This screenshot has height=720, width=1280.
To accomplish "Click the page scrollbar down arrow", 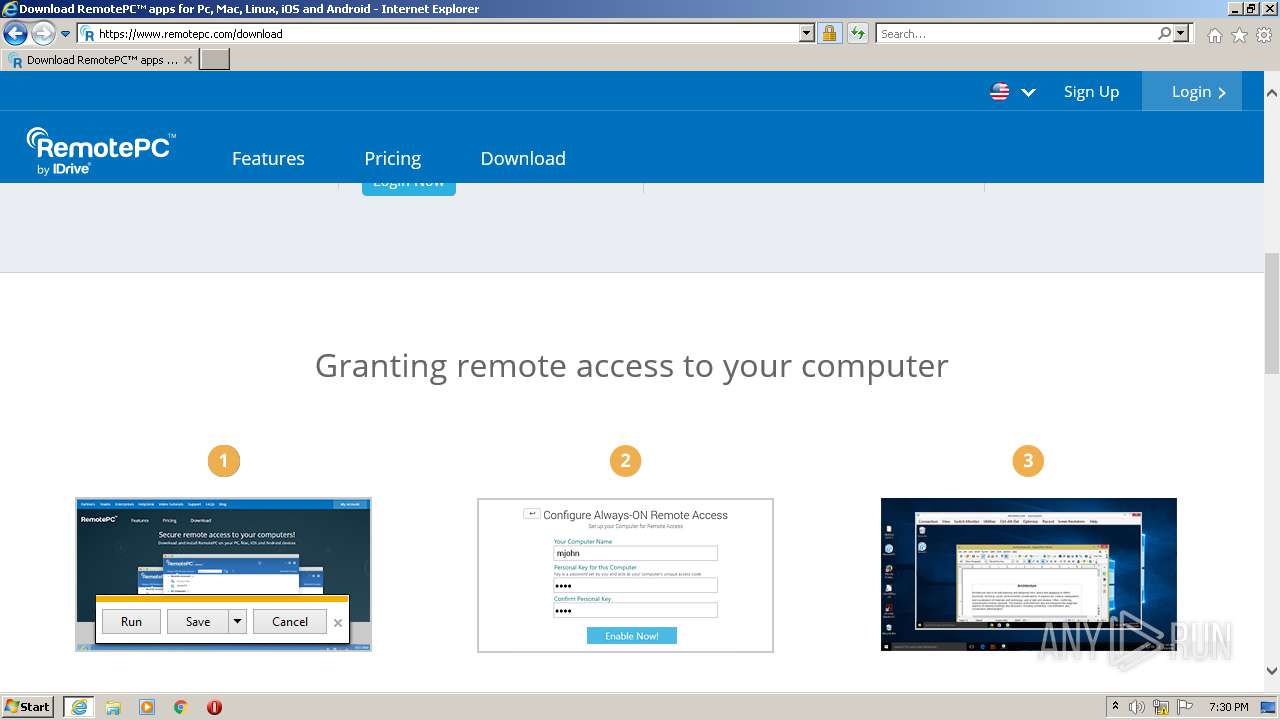I will pos(1271,671).
